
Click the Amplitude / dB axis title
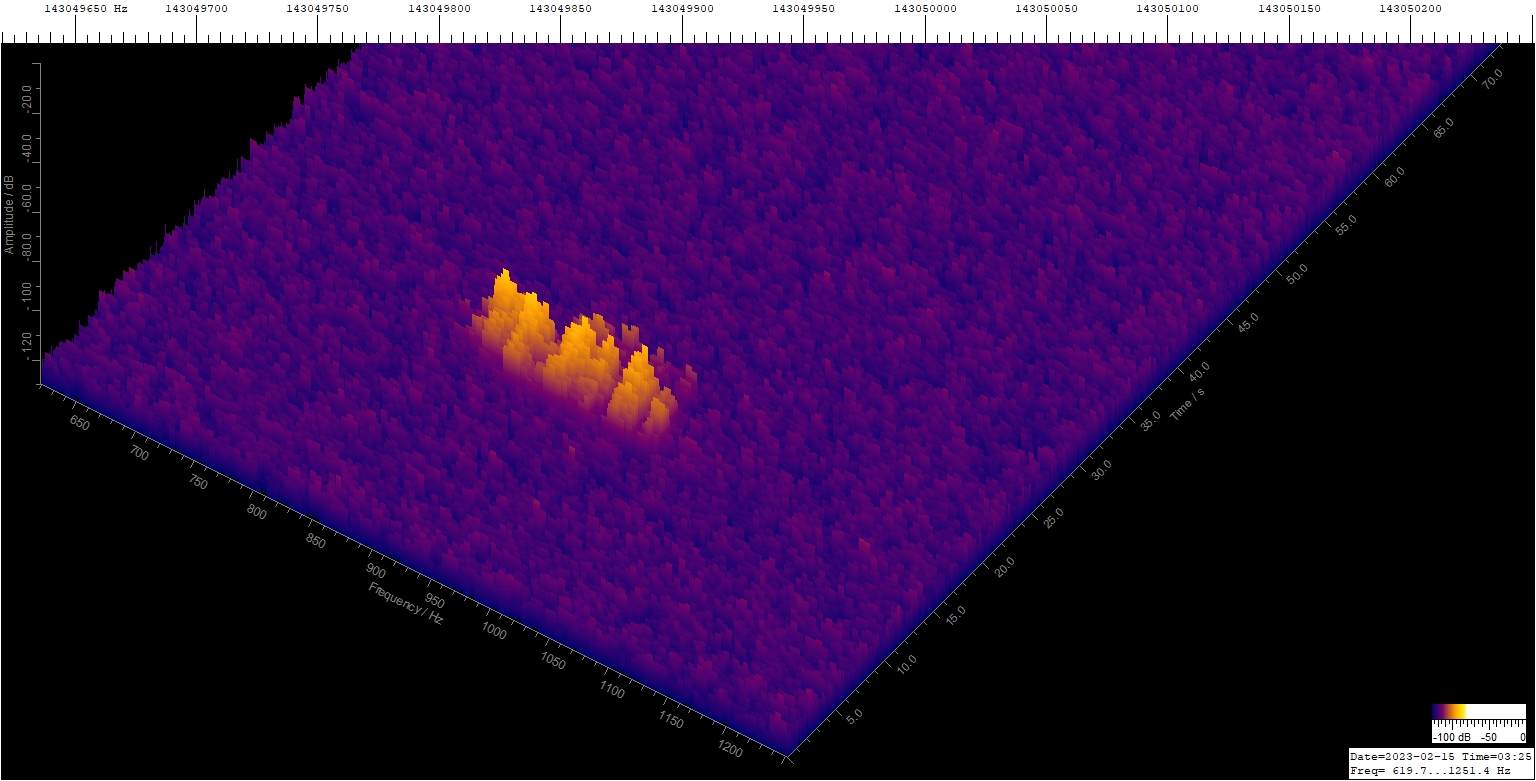coord(9,214)
